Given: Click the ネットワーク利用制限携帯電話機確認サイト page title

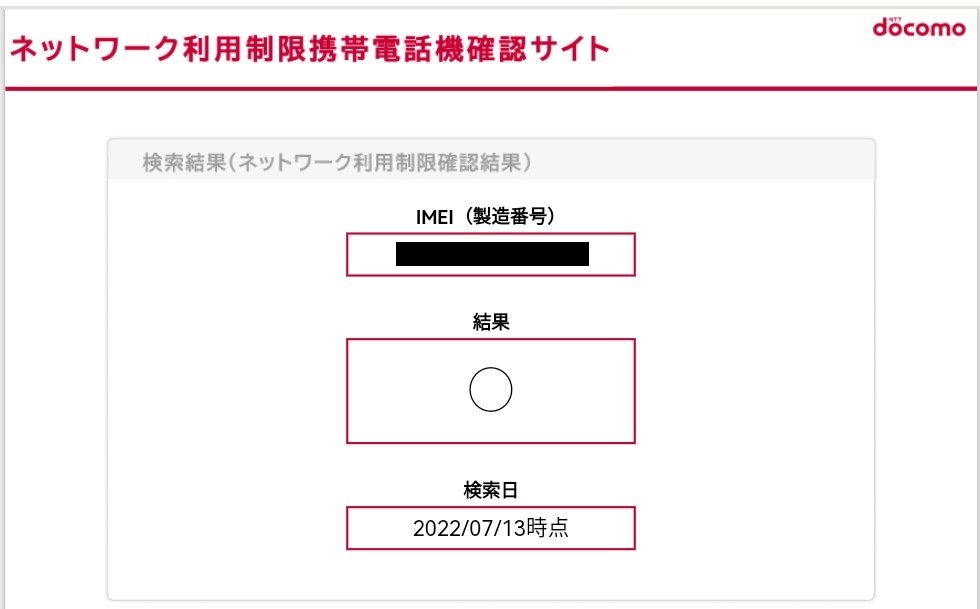Looking at the screenshot, I should click(310, 48).
